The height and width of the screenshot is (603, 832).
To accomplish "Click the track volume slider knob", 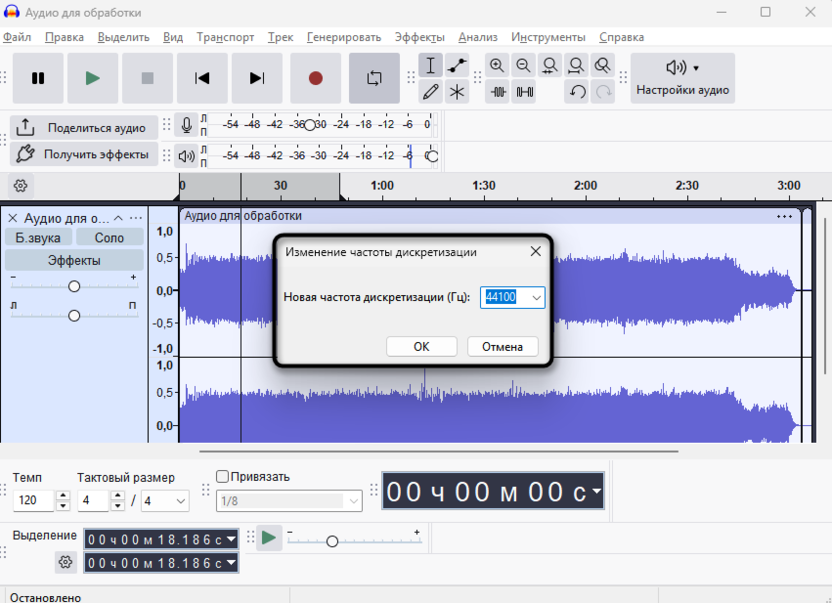I will (74, 286).
